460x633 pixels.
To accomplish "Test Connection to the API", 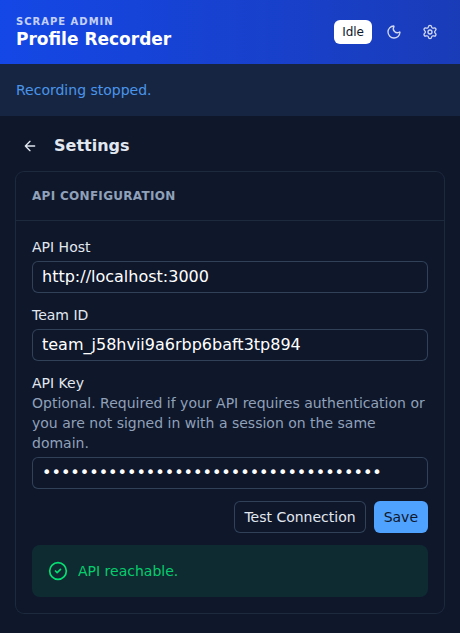I will 300,517.
